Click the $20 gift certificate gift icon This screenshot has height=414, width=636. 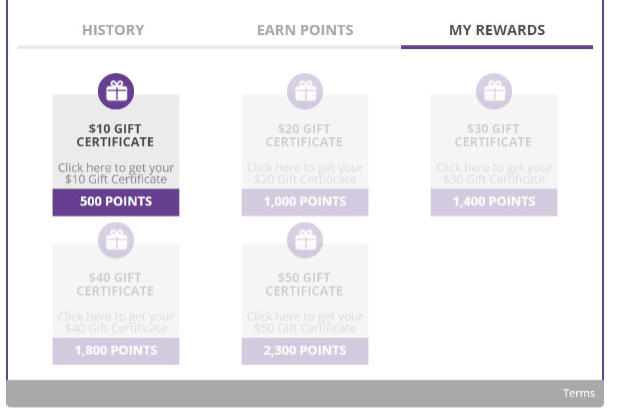tap(305, 91)
